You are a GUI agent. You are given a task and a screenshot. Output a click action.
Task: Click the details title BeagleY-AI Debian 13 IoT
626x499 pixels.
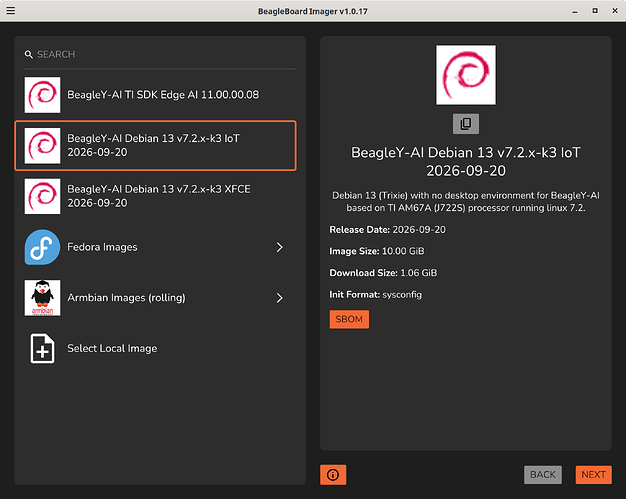pos(466,162)
